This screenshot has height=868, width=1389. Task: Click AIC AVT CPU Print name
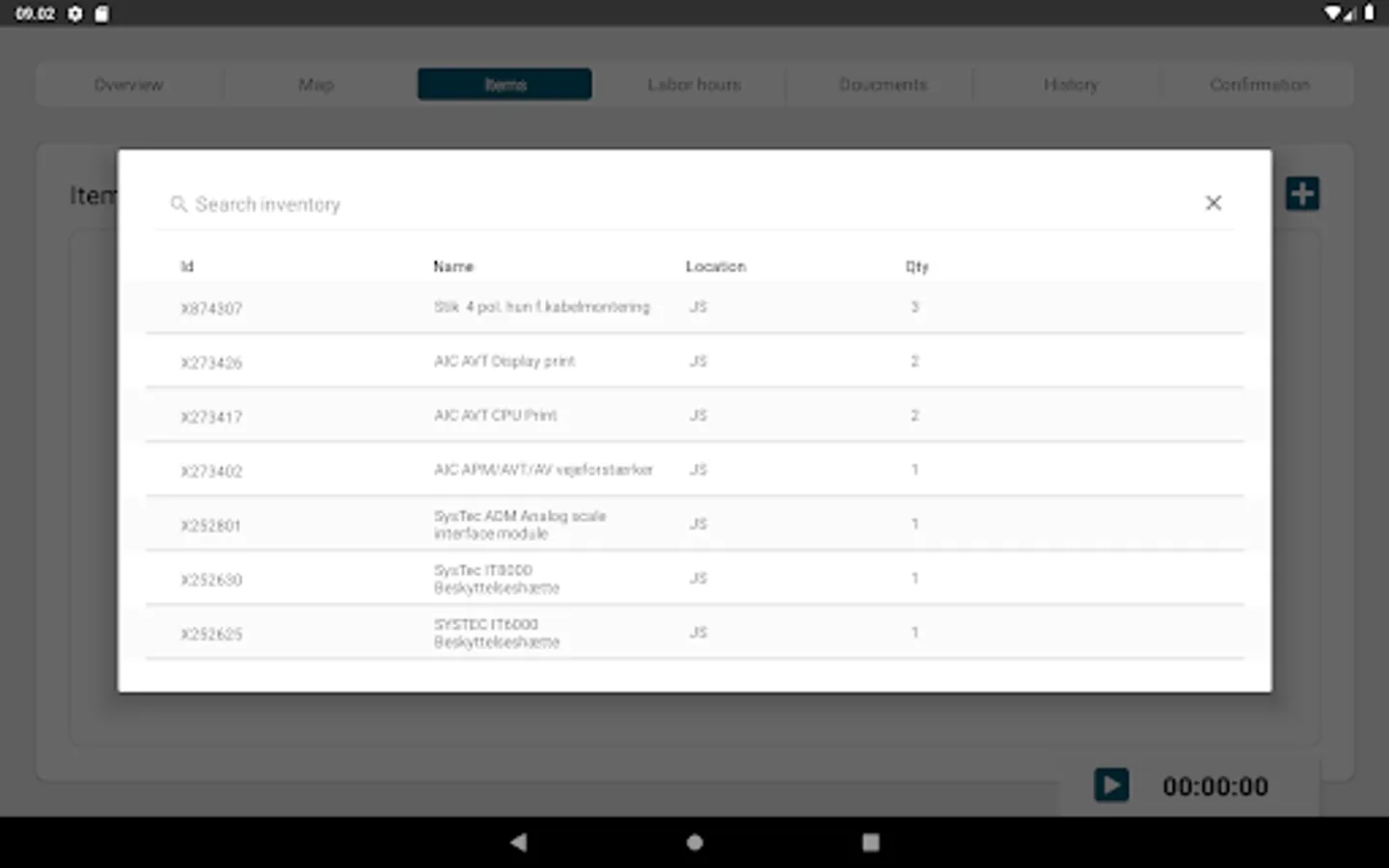pos(496,416)
